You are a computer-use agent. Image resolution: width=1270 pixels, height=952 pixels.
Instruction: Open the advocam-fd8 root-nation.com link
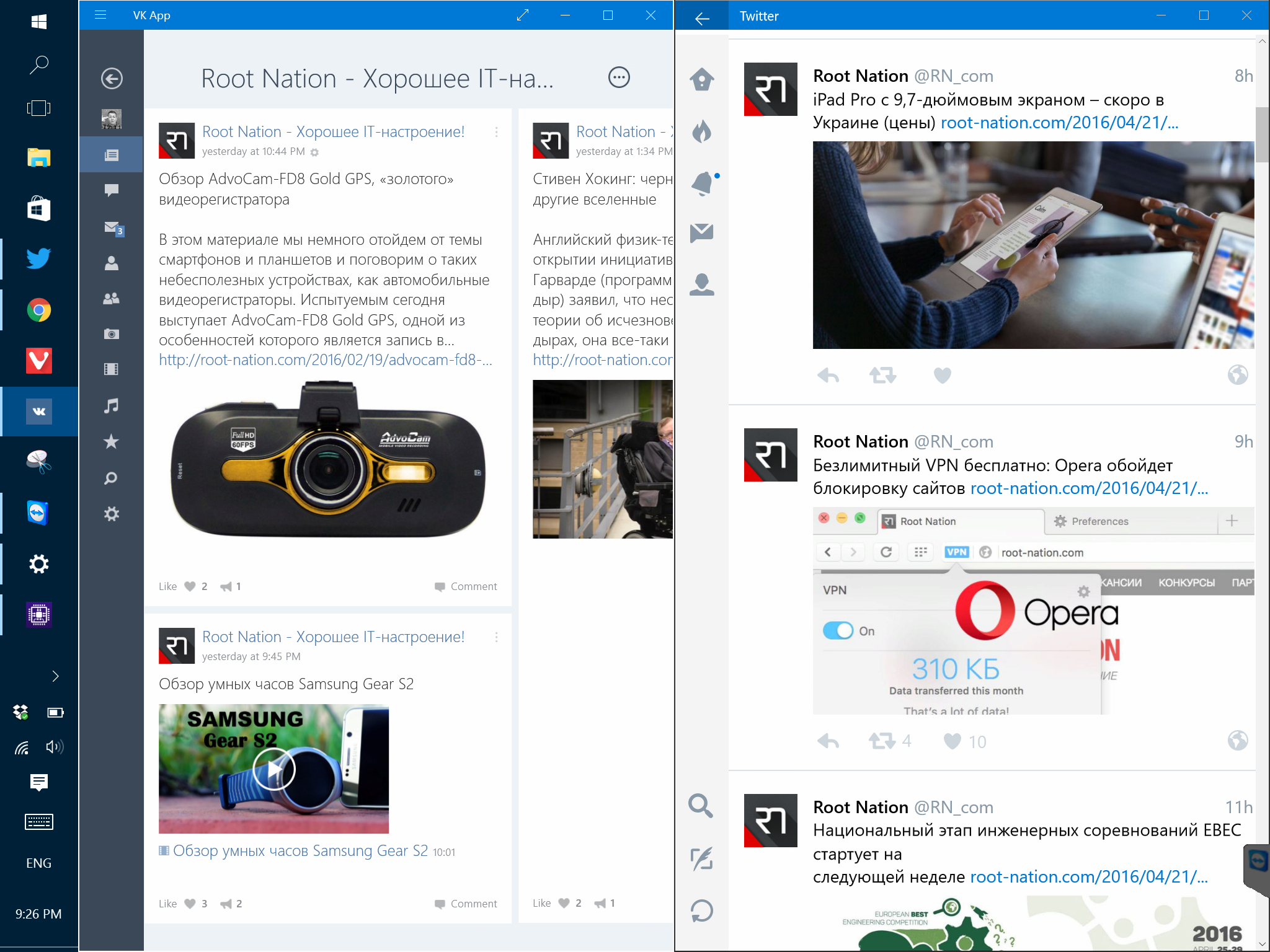pyautogui.click(x=326, y=360)
